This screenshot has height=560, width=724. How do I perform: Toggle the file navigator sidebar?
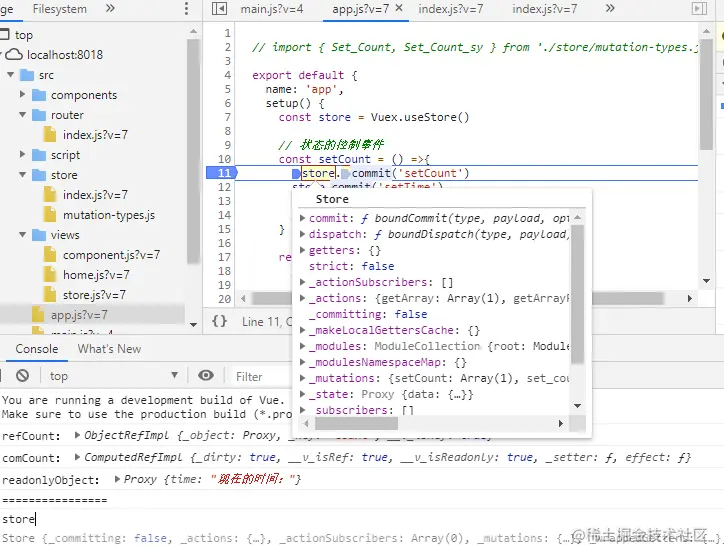(x=219, y=8)
